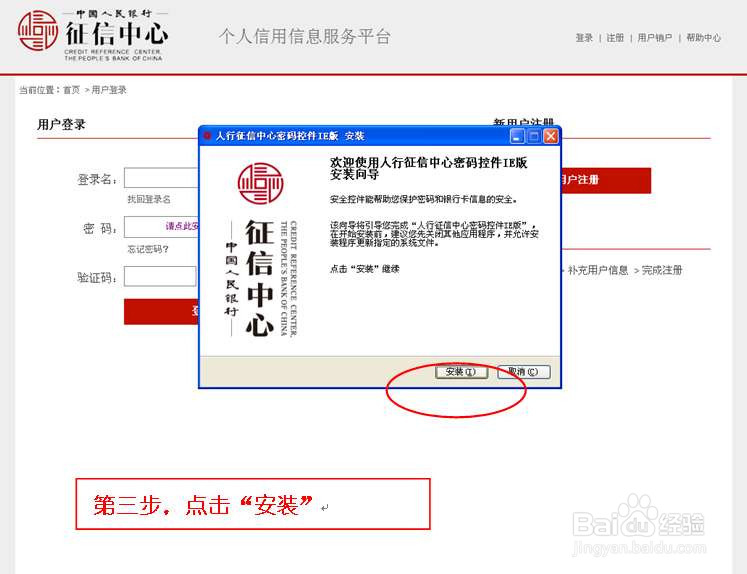747x574 pixels.
Task: Click the red seal logo inside installer
Action: pyautogui.click(x=260, y=183)
